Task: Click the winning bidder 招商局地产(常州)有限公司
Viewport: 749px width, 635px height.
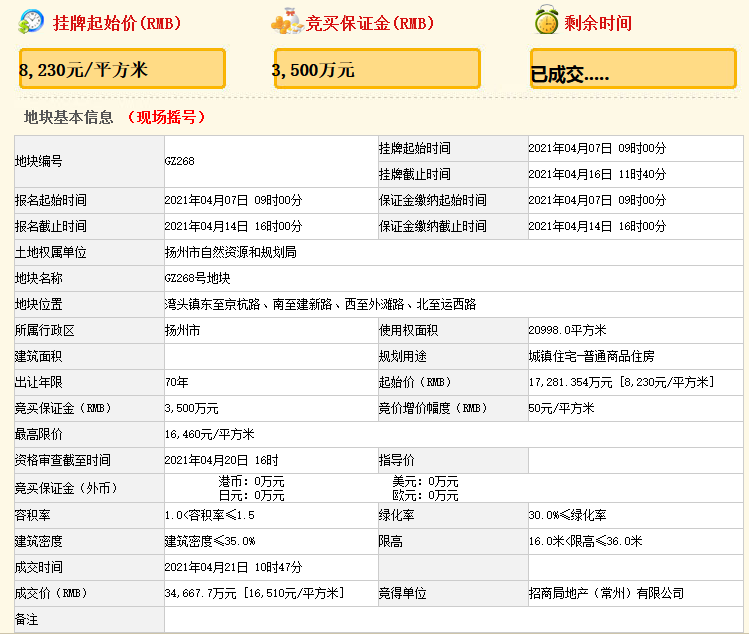Action: 606,593
